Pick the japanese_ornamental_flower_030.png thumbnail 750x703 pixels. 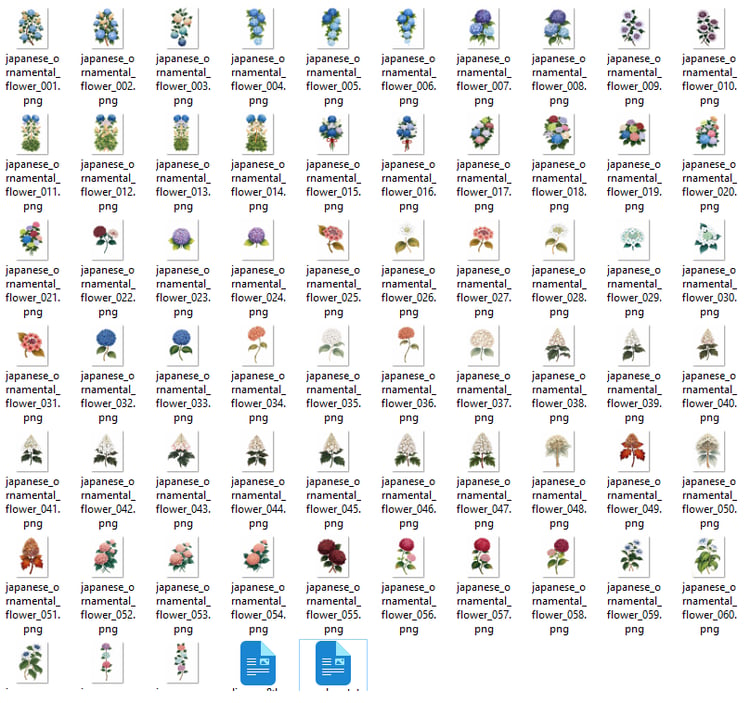coord(708,240)
